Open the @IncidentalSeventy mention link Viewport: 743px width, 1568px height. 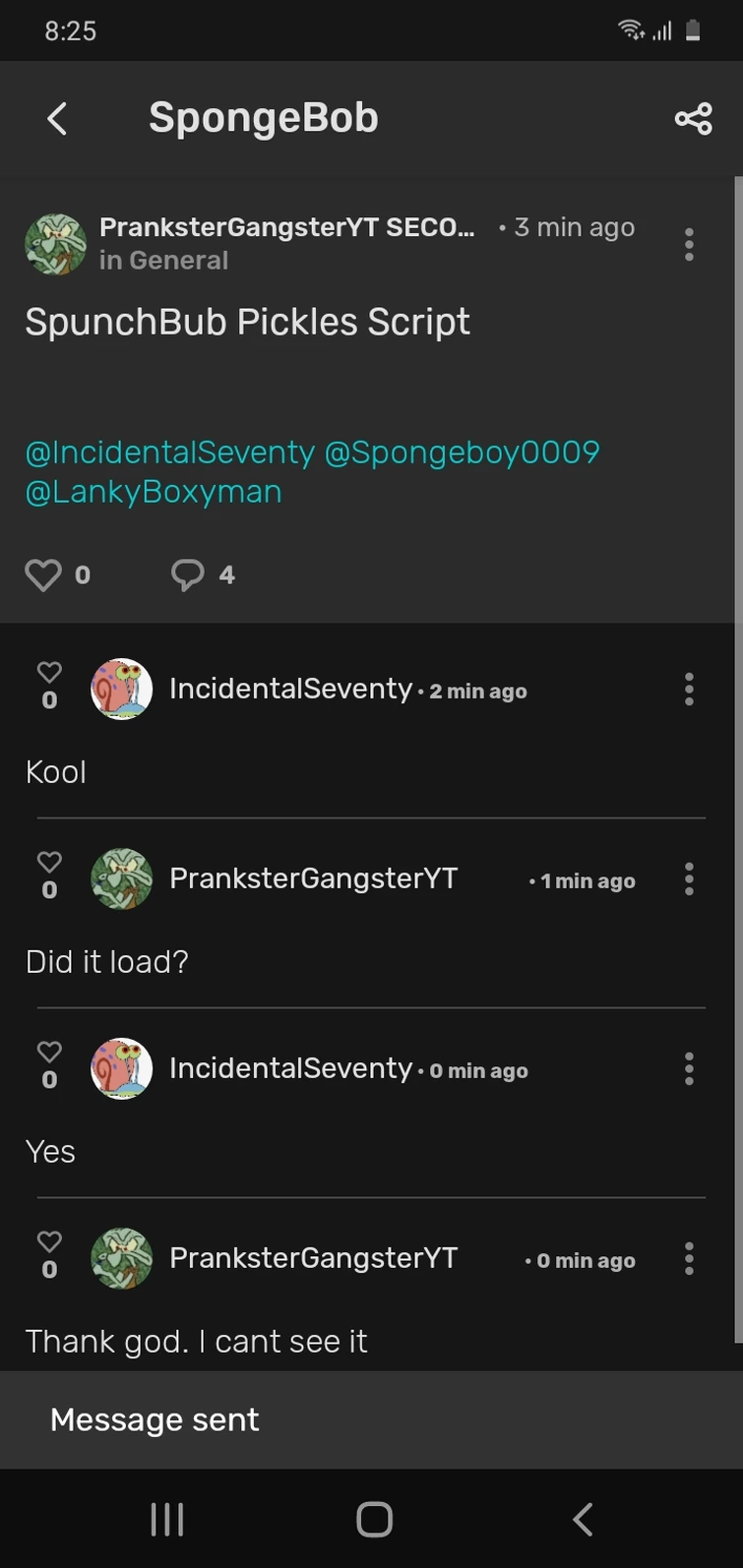click(x=169, y=452)
